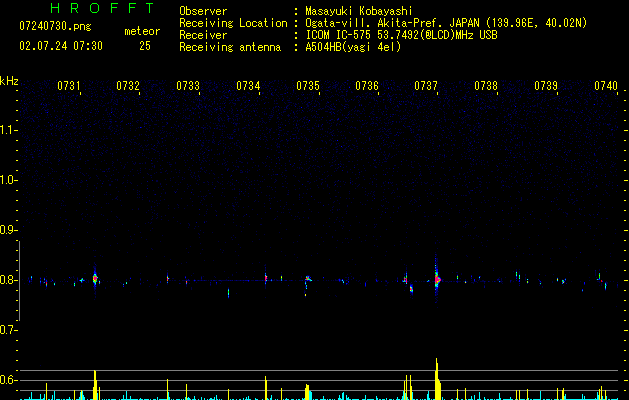Screen dimensions: 629x400
Task: Click the date stamp 02.07.24 07:30
Action: (61, 46)
